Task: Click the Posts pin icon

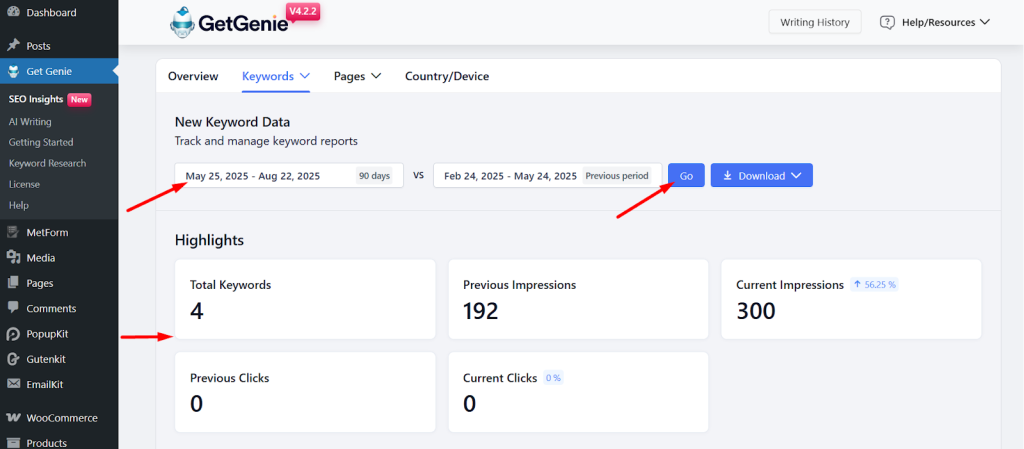Action: pyautogui.click(x=13, y=46)
